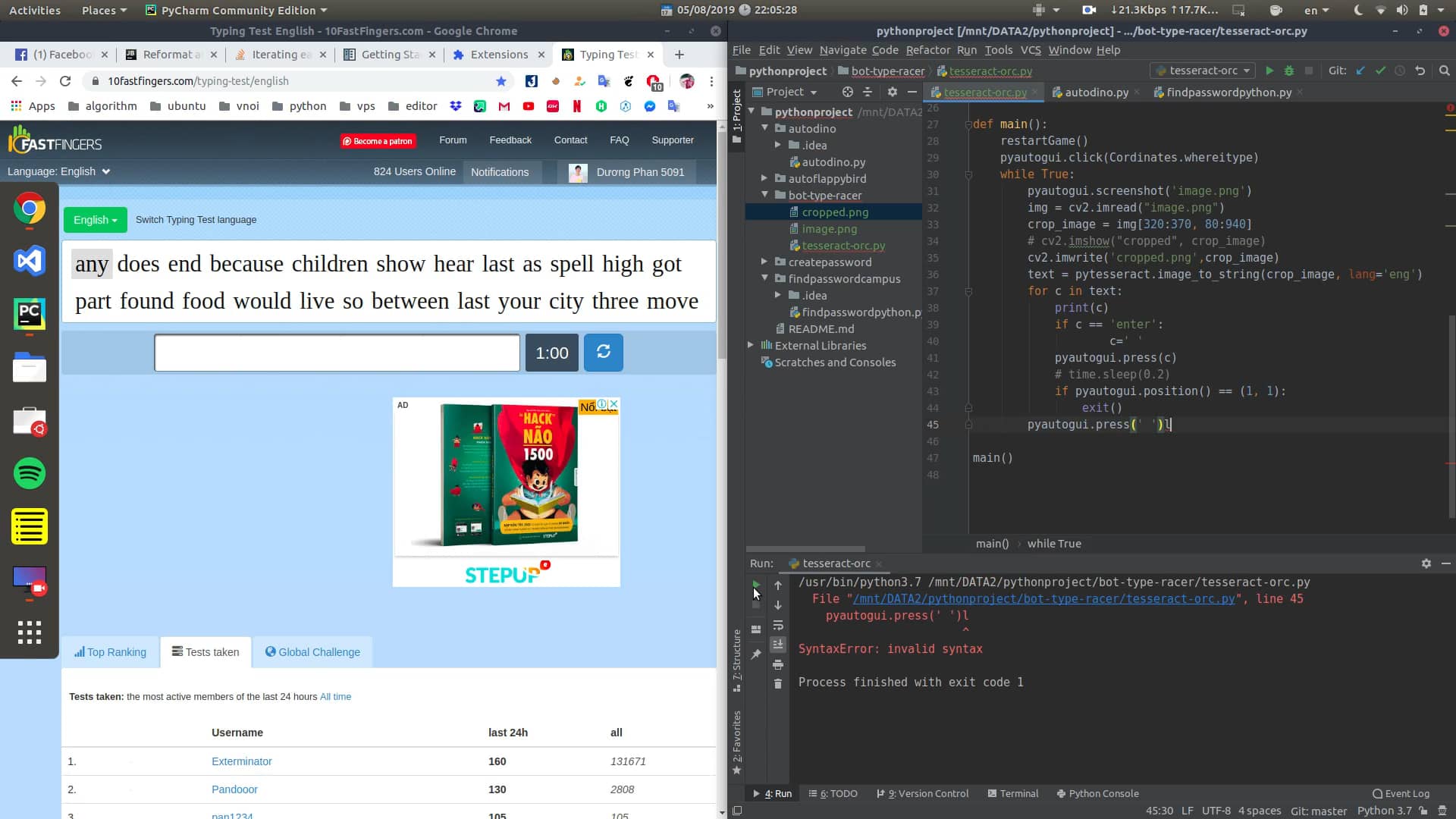Open the VCS menu in PyCharm

coord(1031,49)
